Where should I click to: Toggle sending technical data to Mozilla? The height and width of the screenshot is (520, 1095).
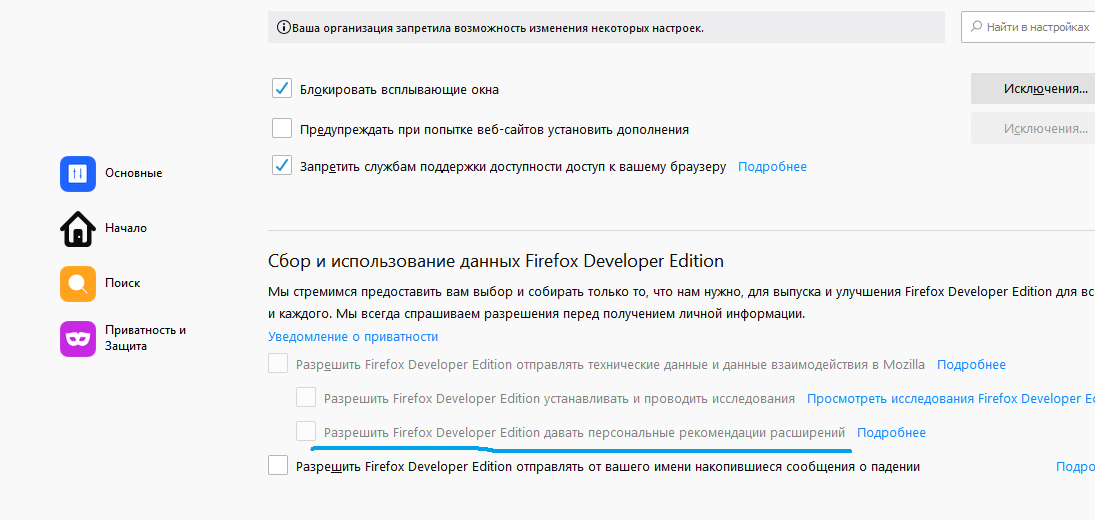click(x=278, y=364)
